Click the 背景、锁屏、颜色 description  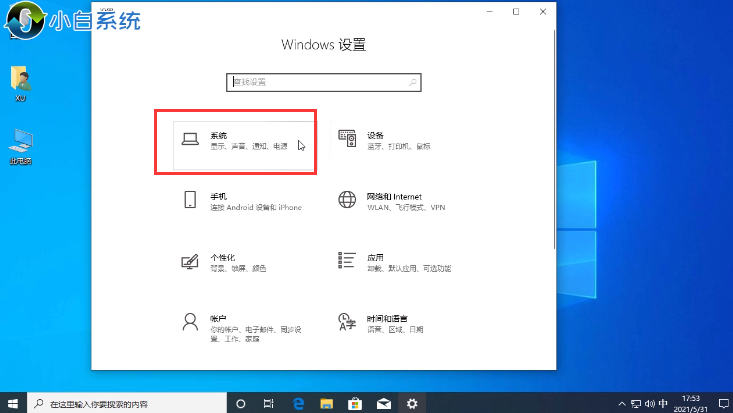[x=238, y=268]
